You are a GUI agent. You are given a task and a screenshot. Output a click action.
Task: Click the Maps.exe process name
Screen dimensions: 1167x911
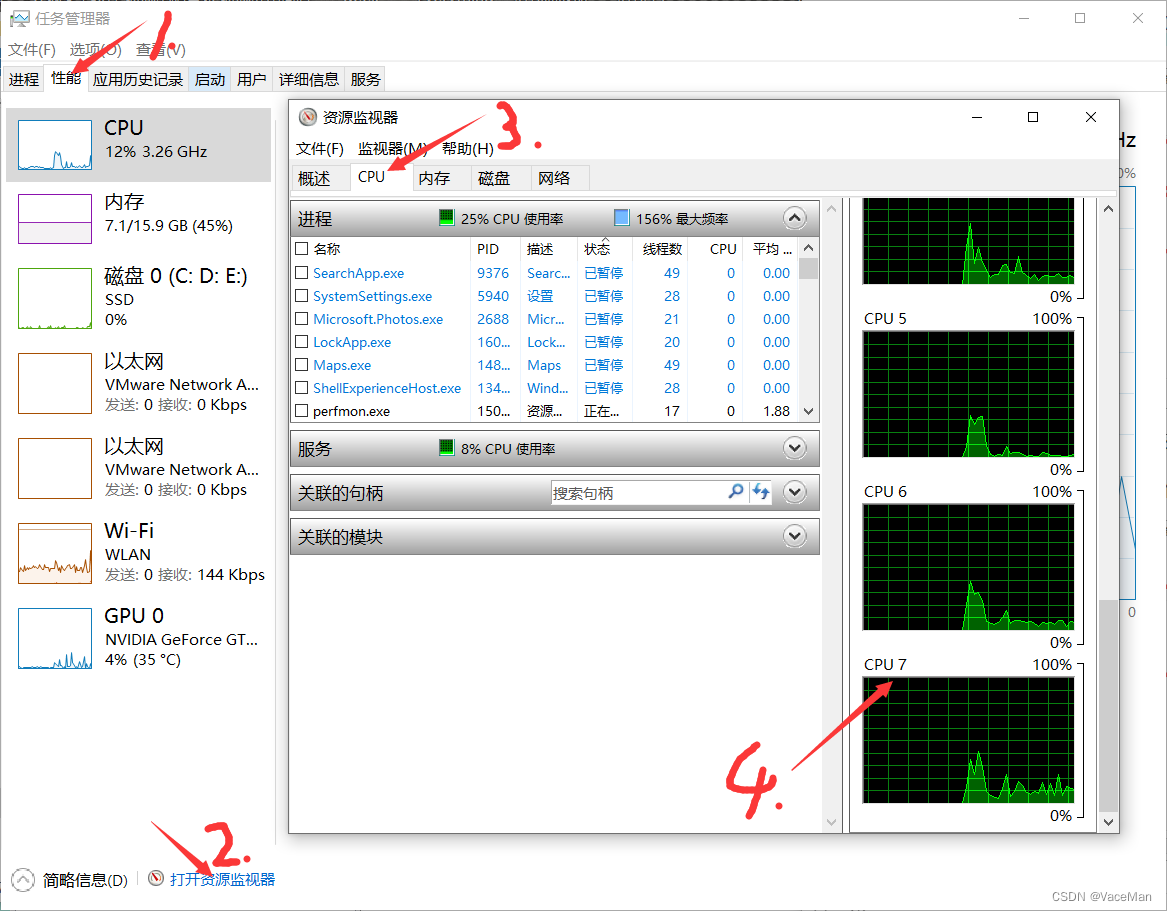(342, 365)
